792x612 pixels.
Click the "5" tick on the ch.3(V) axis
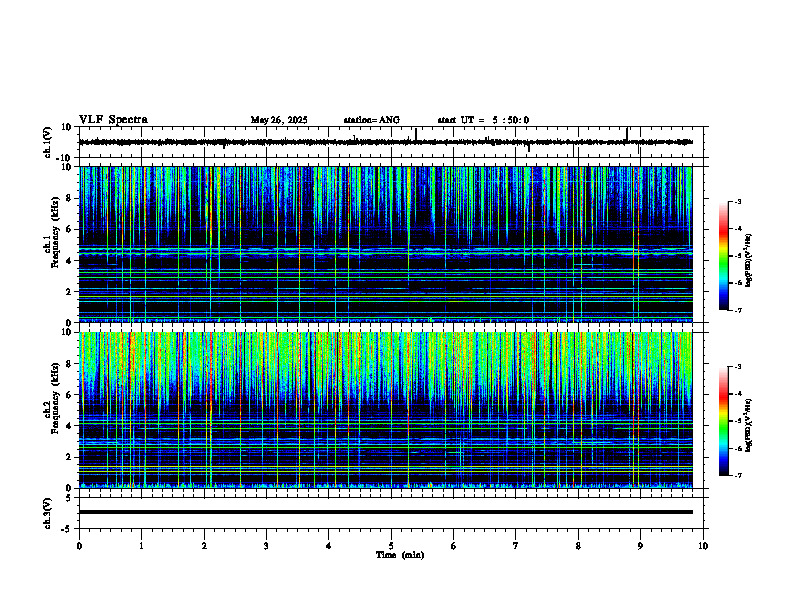point(70,498)
